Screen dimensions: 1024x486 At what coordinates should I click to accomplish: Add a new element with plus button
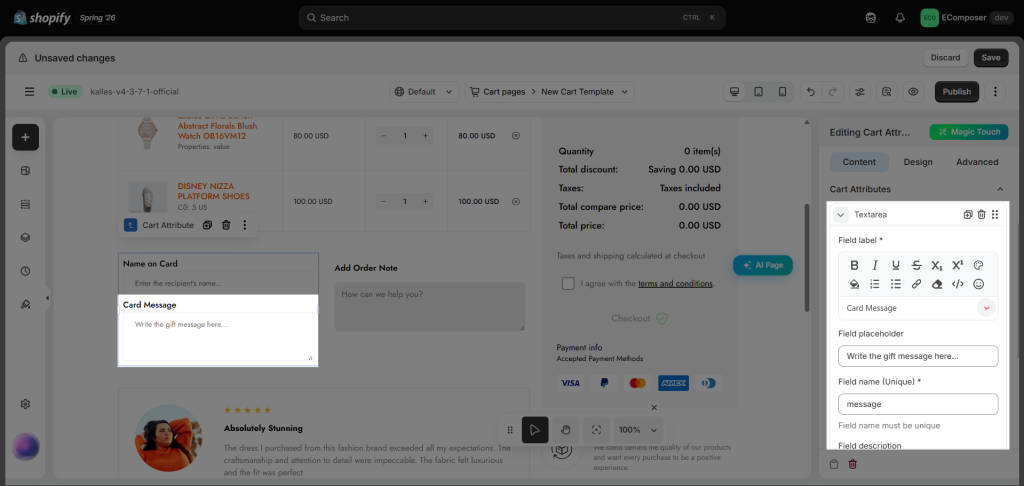coord(25,137)
